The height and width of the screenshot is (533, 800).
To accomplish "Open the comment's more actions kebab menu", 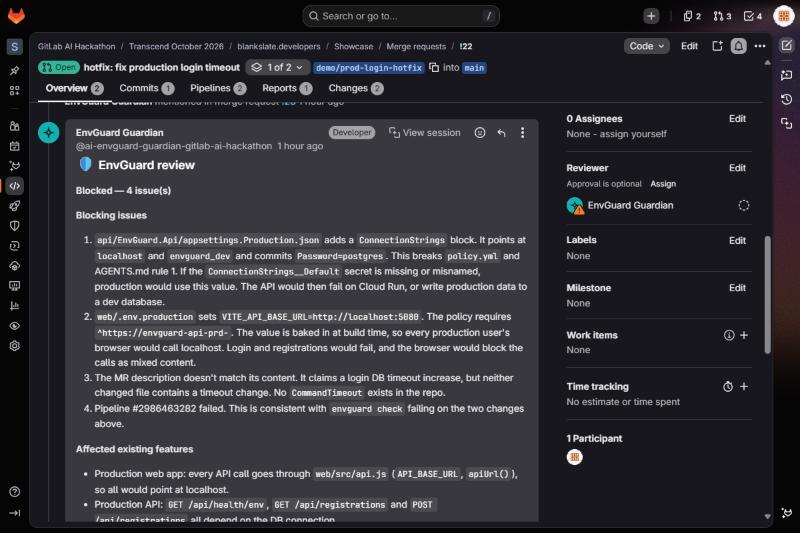I will click(x=522, y=133).
